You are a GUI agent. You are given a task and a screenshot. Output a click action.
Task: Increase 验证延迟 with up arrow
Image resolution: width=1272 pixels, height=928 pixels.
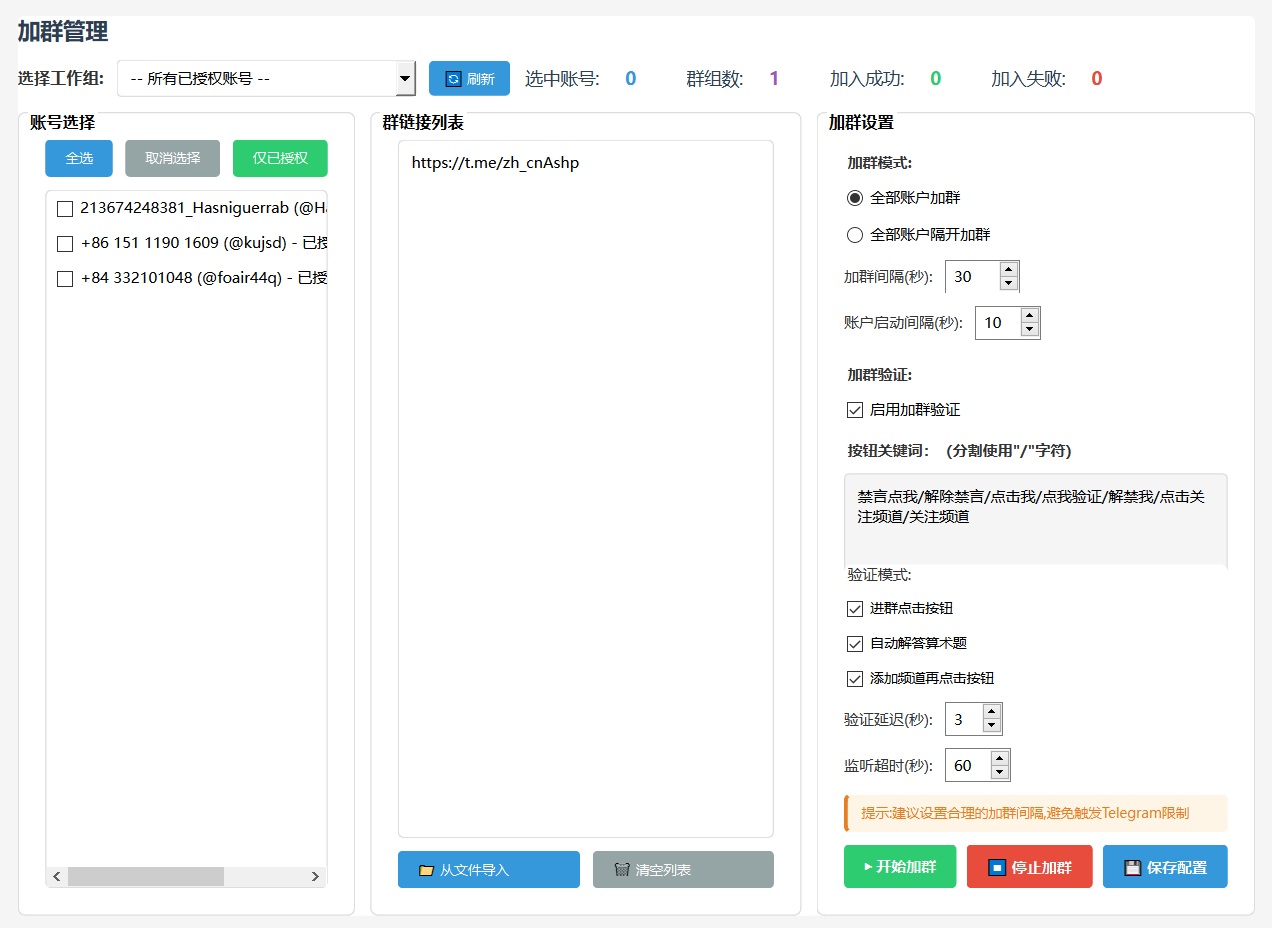pyautogui.click(x=991, y=712)
